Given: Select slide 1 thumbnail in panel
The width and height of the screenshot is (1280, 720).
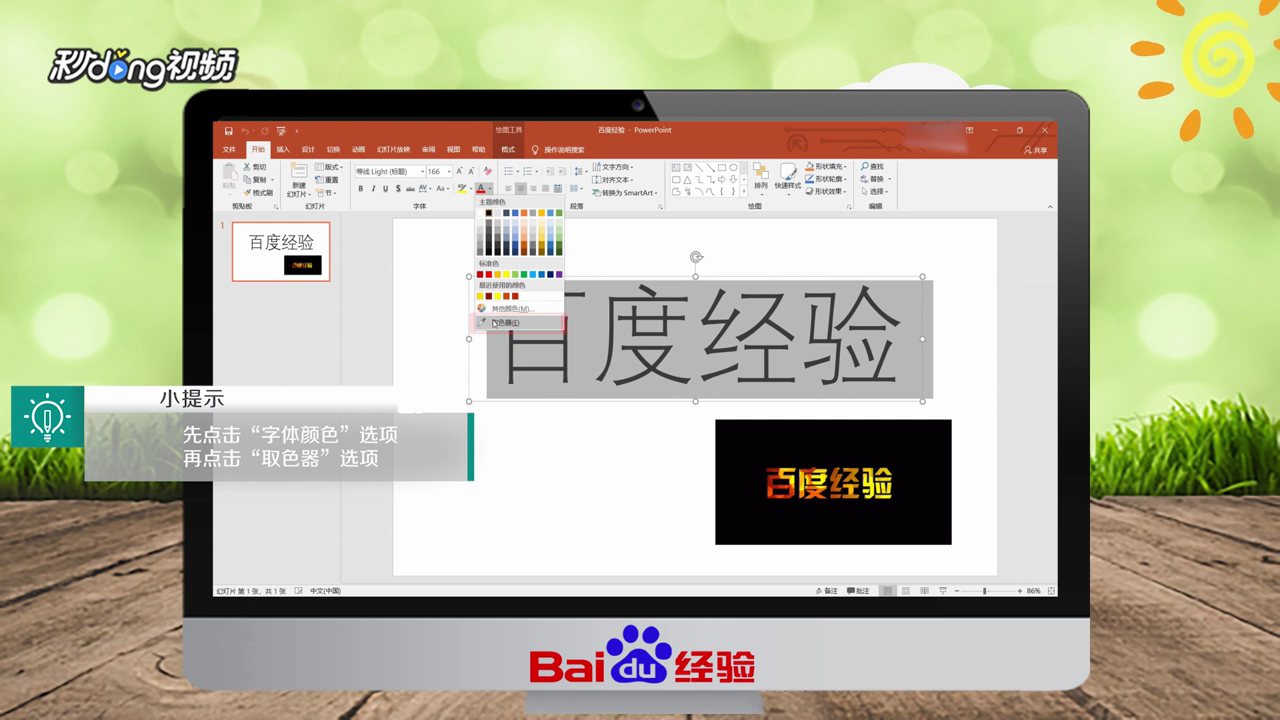Looking at the screenshot, I should [281, 251].
